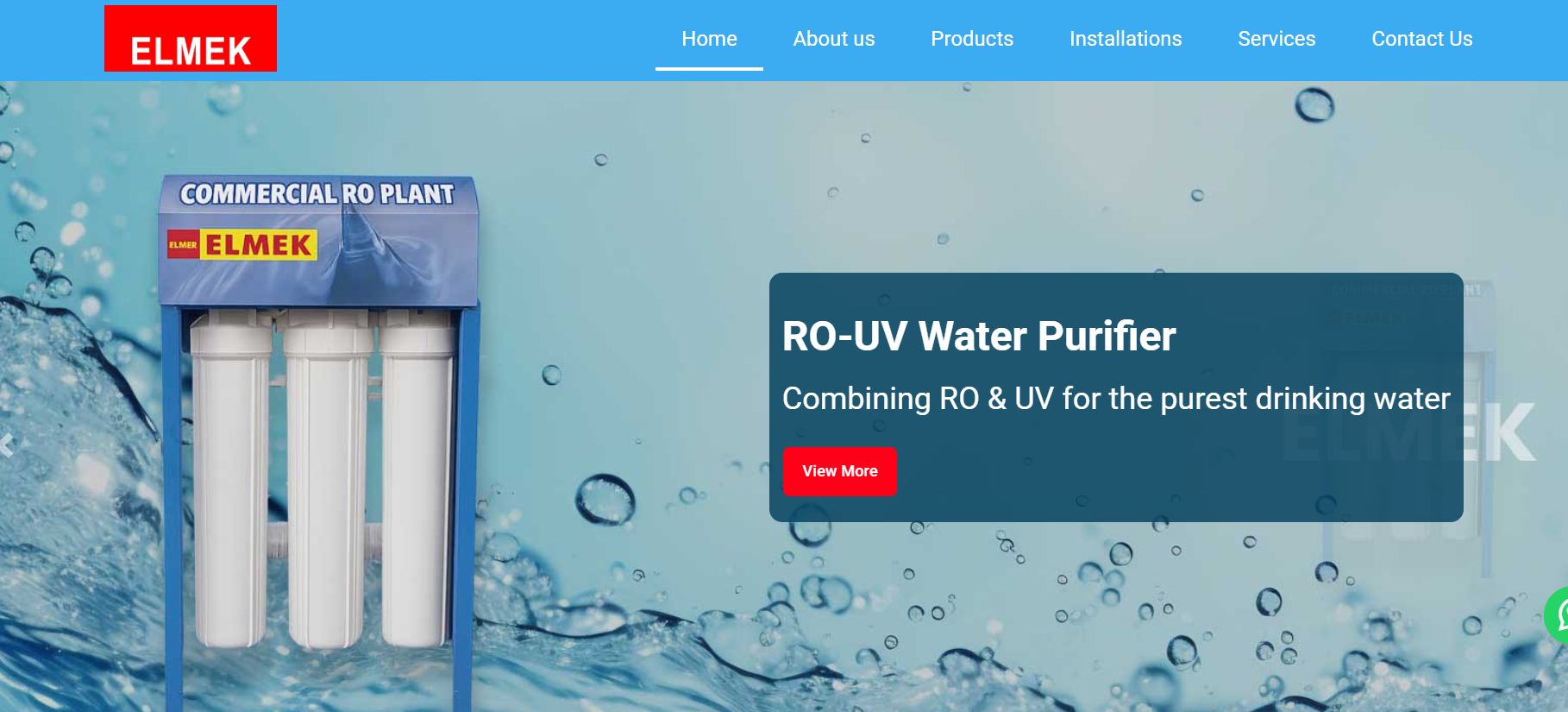This screenshot has height=712, width=1568.
Task: Click the red ELMEK logo
Action: (191, 39)
